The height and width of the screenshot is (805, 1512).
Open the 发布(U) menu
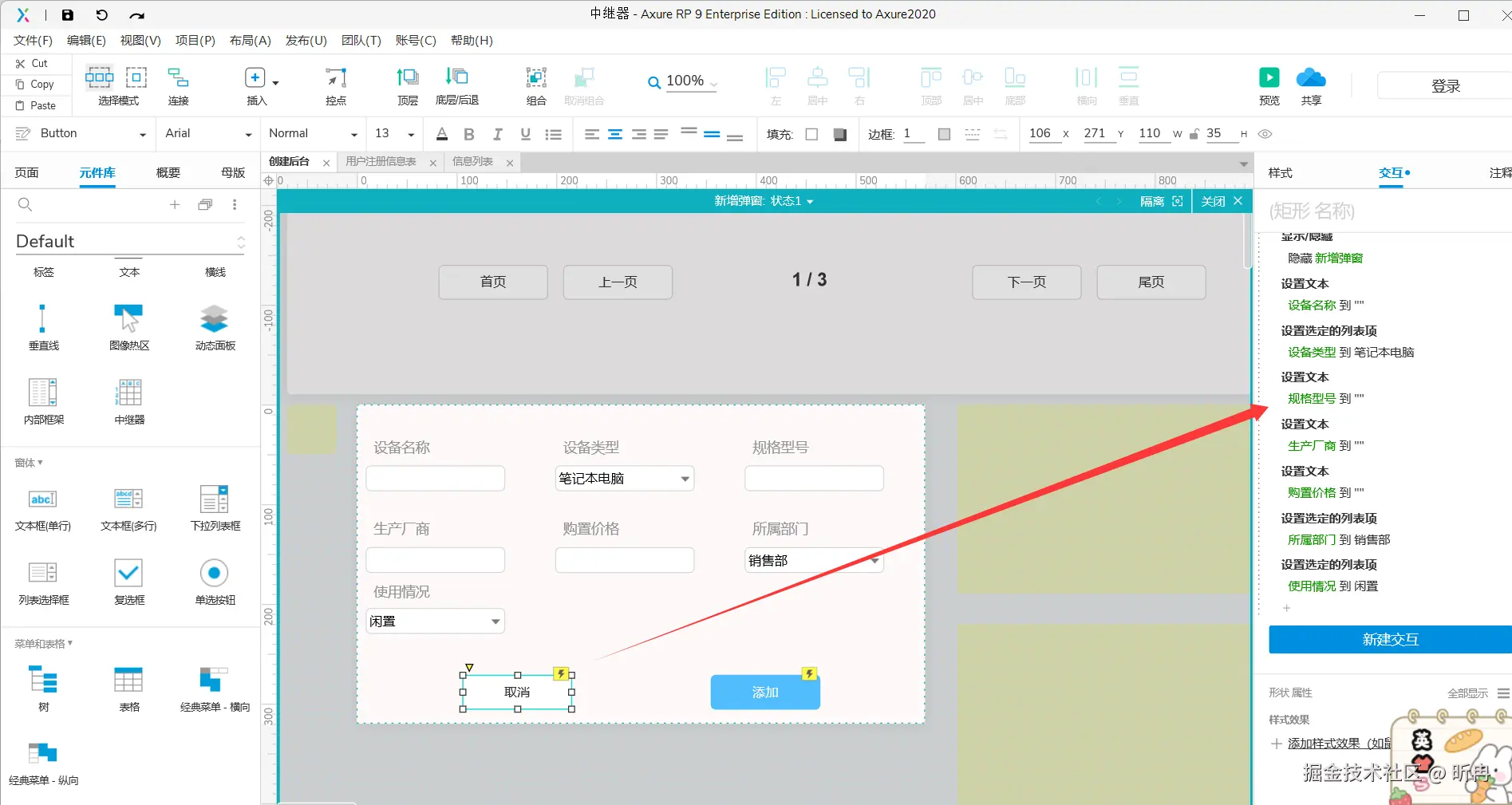pos(306,41)
